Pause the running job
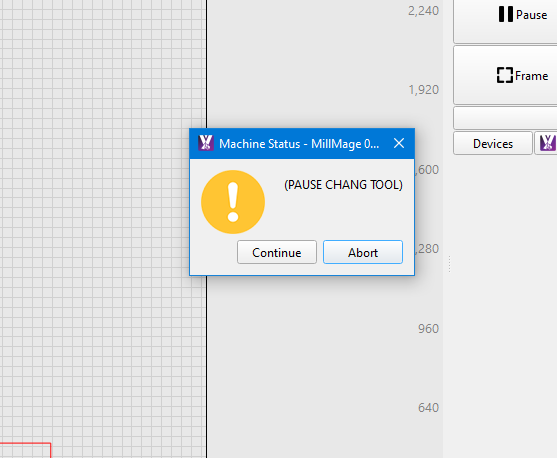The height and width of the screenshot is (458, 557). click(522, 15)
